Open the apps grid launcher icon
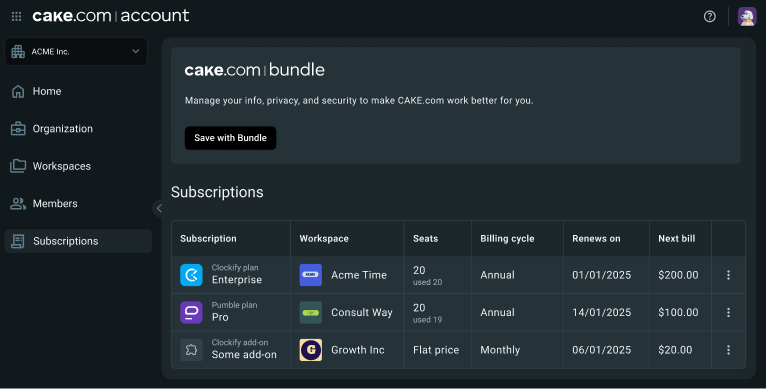The image size is (766, 389). (16, 17)
